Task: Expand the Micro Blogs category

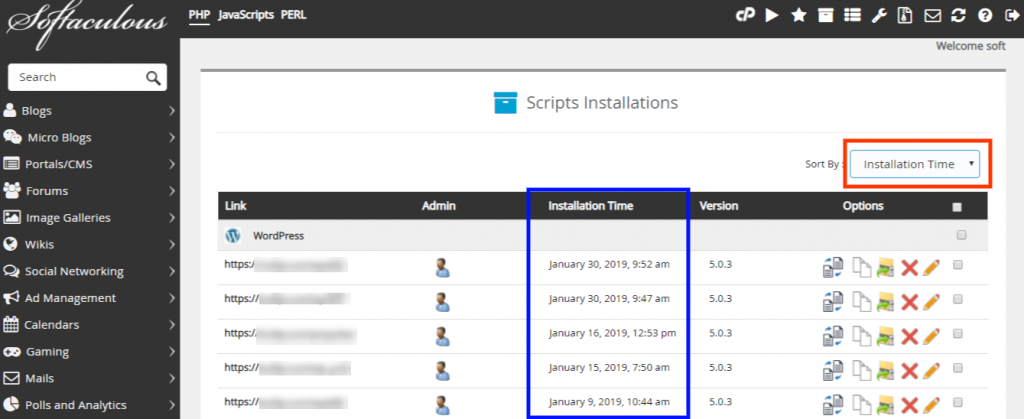Action: point(89,138)
